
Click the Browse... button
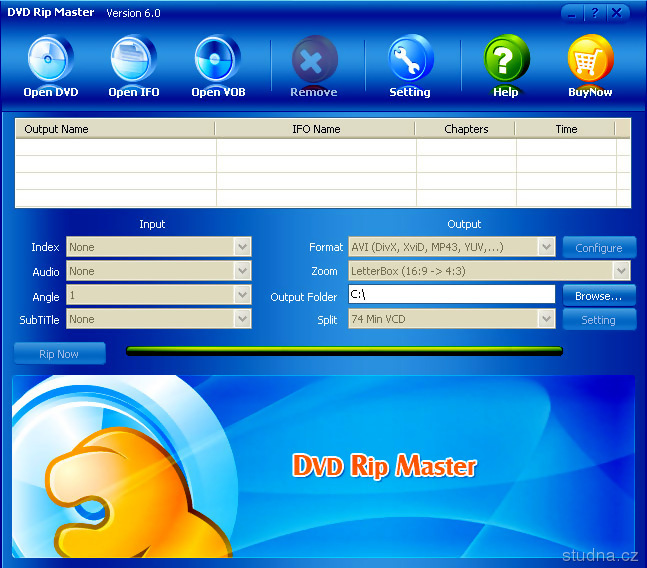599,295
